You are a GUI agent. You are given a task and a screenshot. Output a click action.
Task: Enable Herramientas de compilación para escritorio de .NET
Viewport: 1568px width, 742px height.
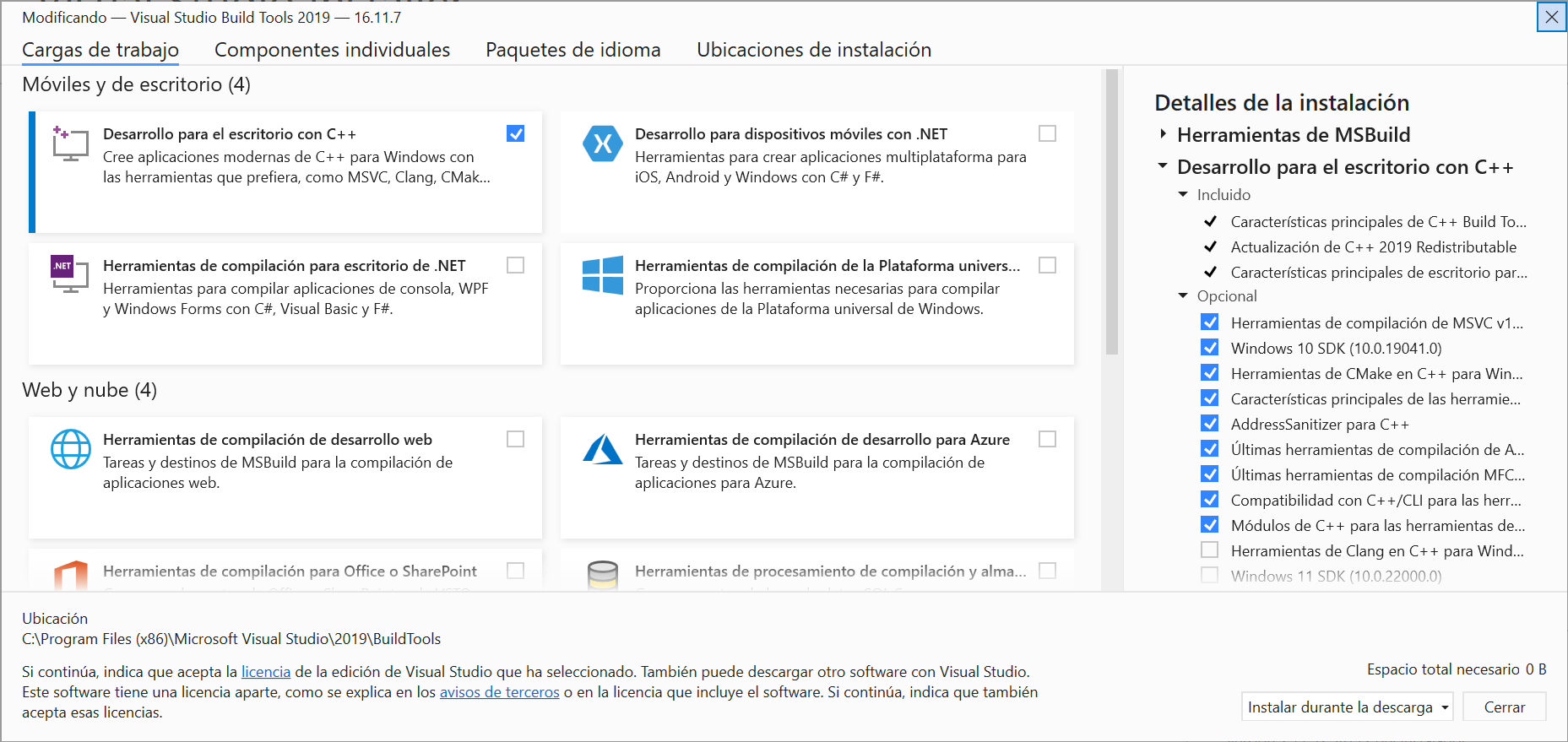coord(516,265)
